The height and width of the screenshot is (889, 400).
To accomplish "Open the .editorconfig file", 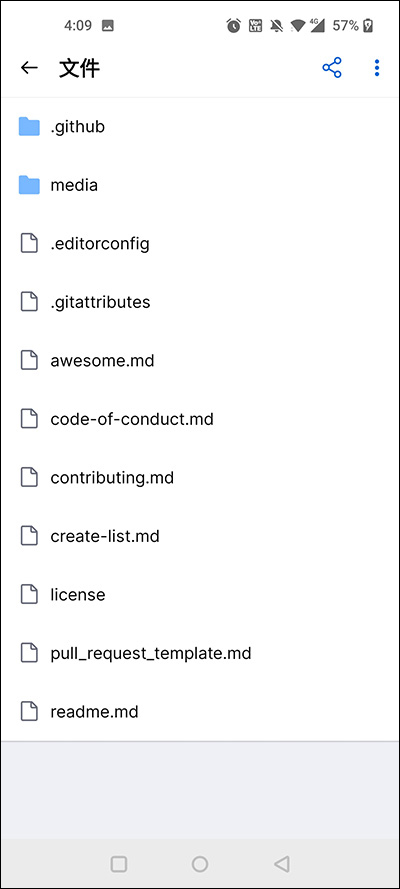I will (x=200, y=244).
